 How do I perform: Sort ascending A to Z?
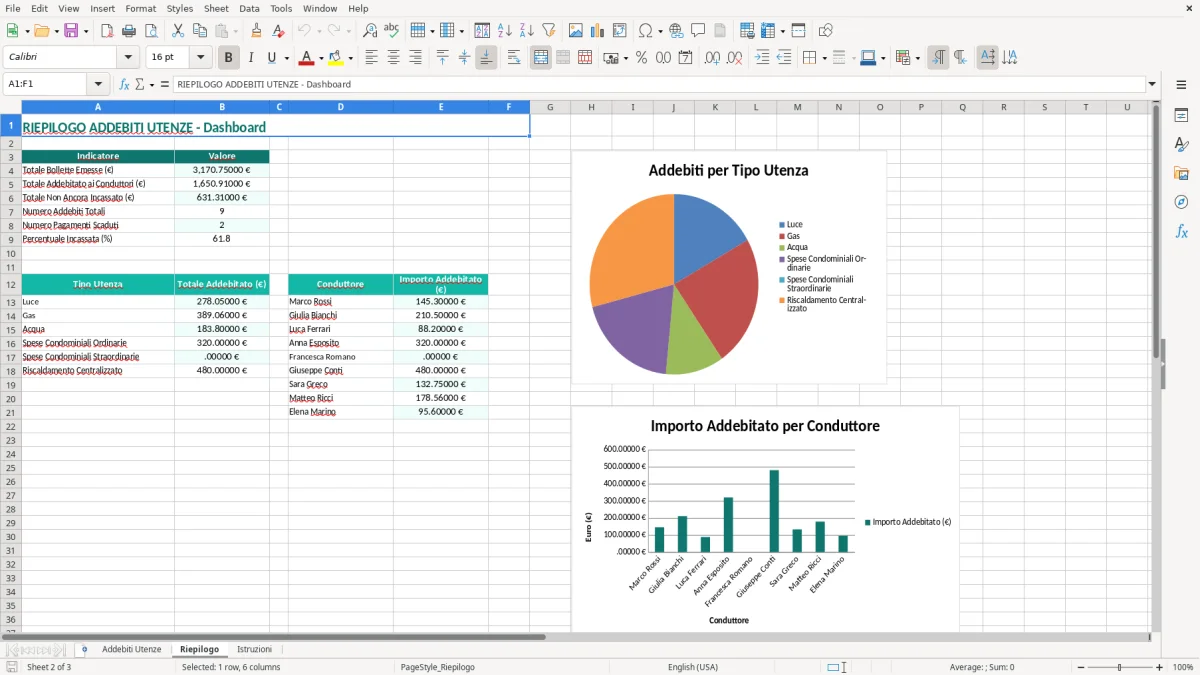(x=505, y=31)
